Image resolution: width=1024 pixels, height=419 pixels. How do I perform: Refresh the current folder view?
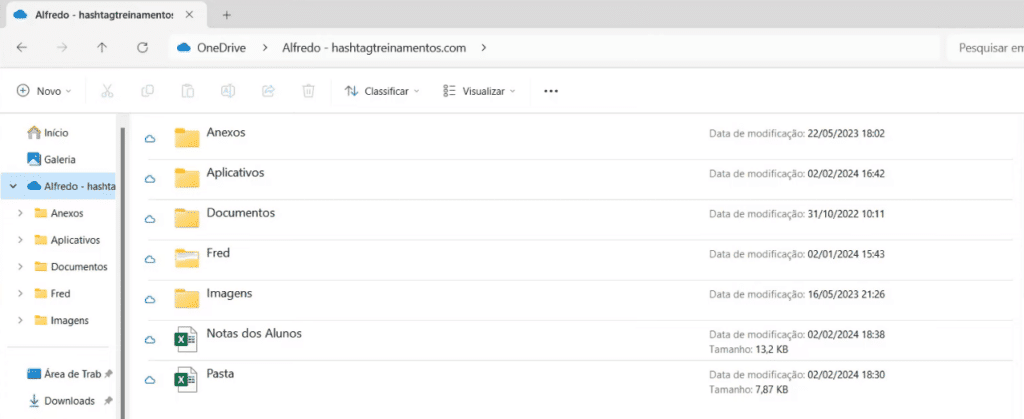click(142, 48)
